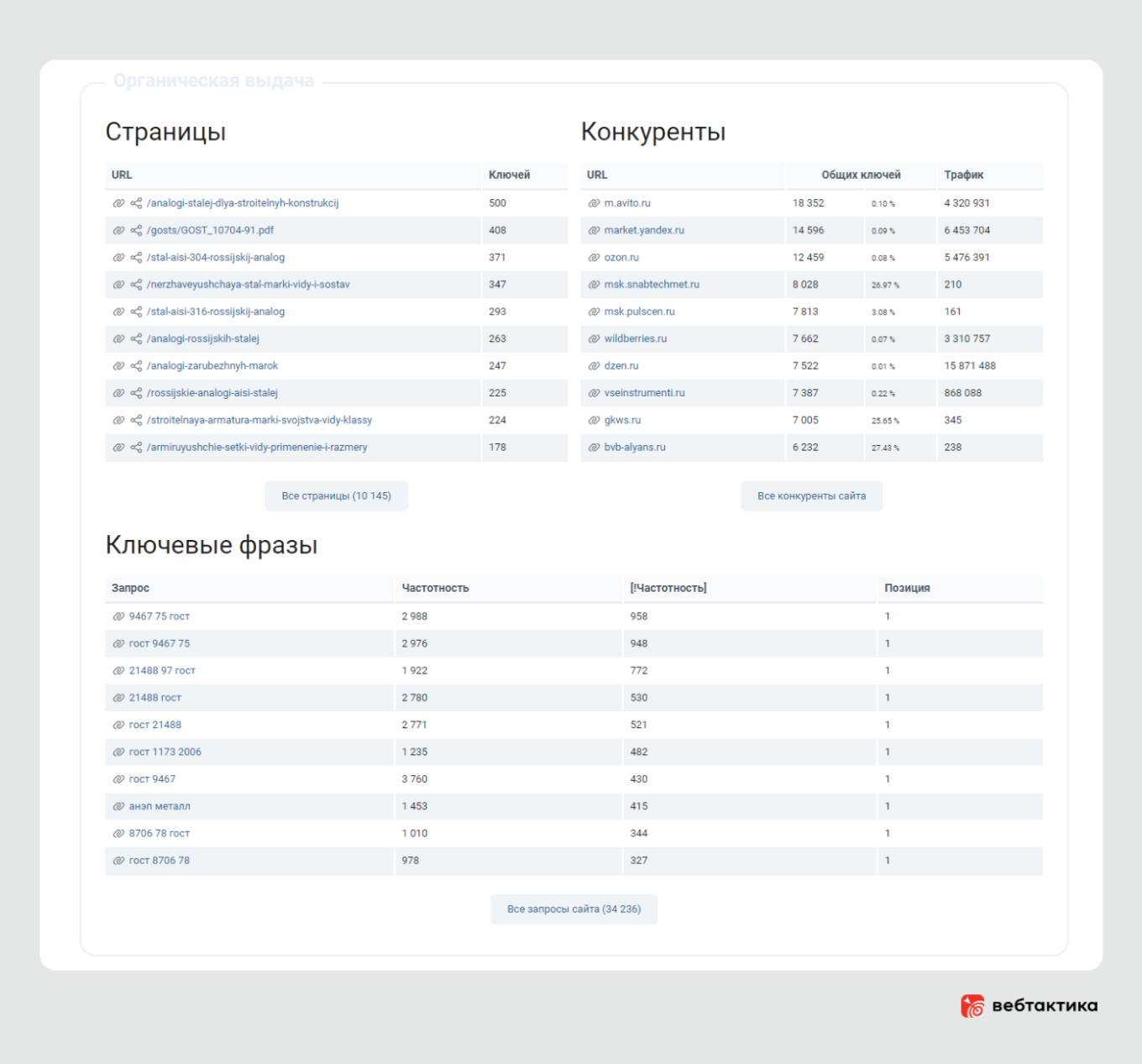Click the Вебтактика logo icon
Screen dimensions: 1142x1064
point(973,1004)
